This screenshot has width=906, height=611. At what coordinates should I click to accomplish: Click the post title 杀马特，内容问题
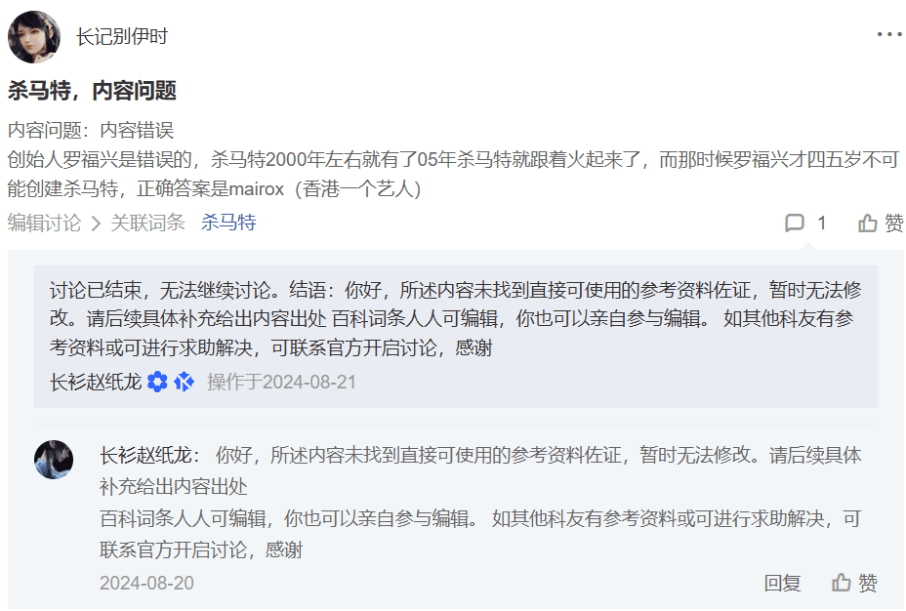point(92,91)
